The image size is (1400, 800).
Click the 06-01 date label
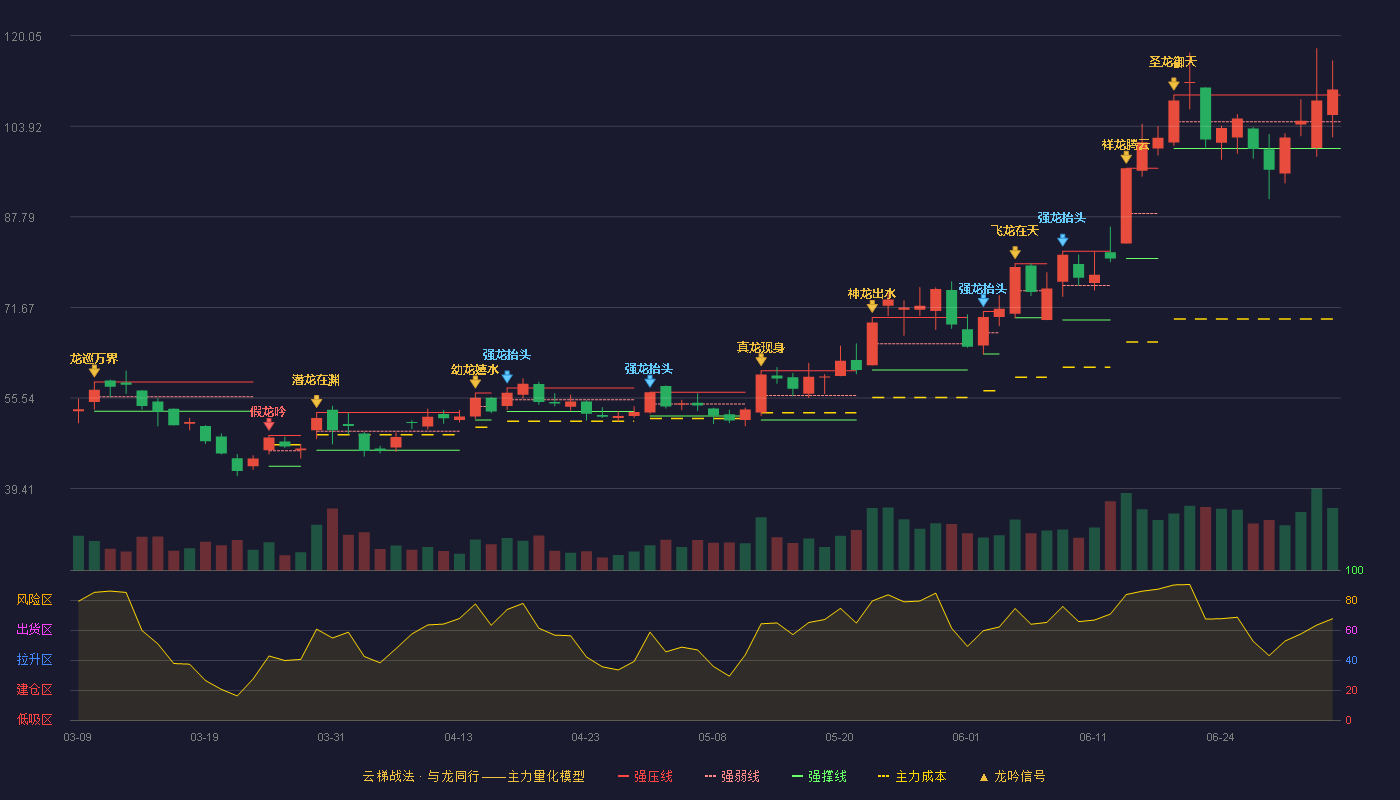pyautogui.click(x=966, y=737)
